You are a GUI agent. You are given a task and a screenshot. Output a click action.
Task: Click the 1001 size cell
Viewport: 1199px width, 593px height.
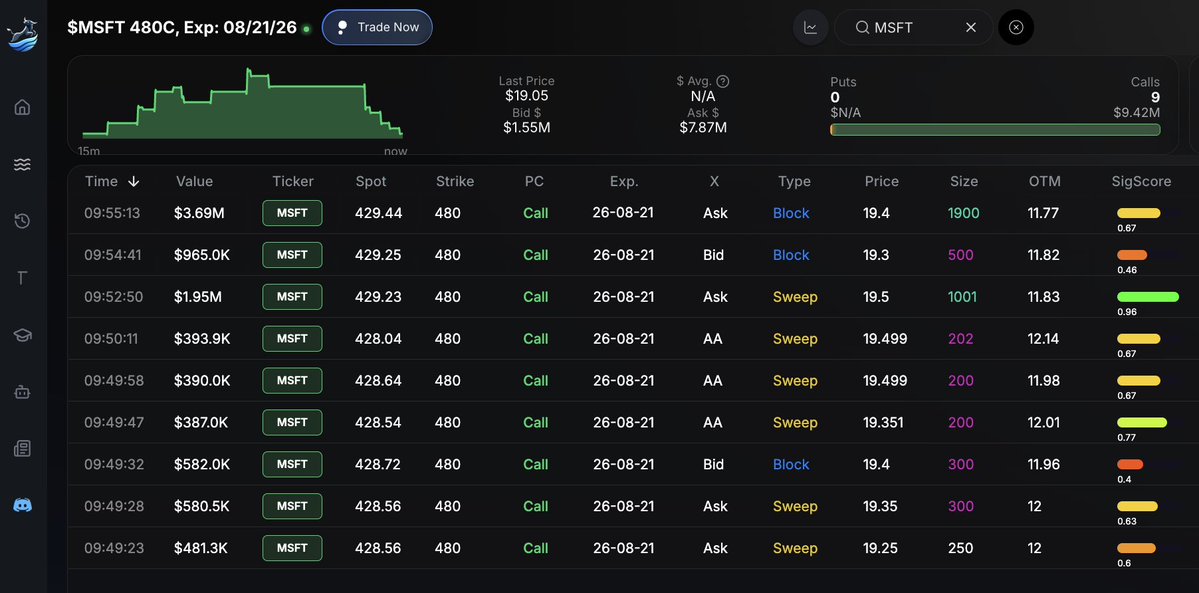963,297
